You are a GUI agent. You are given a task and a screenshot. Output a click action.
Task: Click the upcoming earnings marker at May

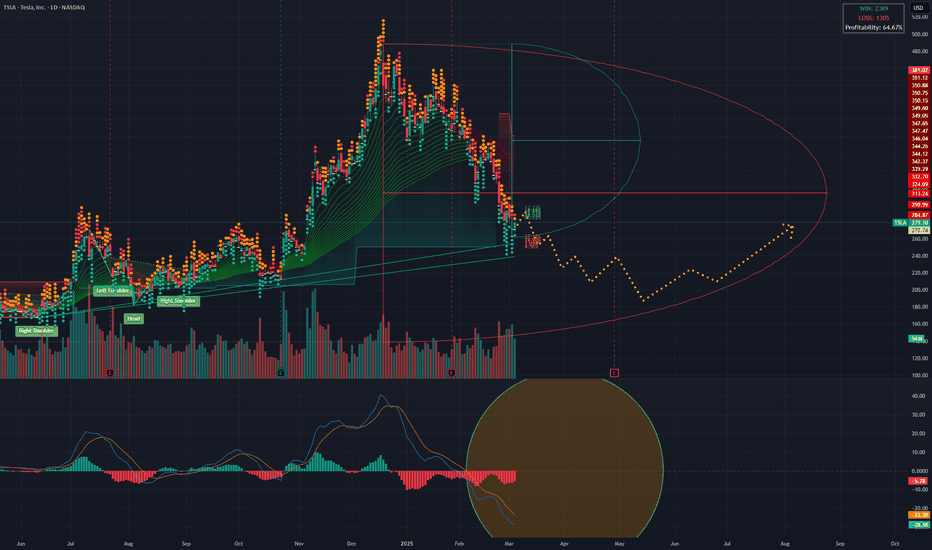point(614,373)
